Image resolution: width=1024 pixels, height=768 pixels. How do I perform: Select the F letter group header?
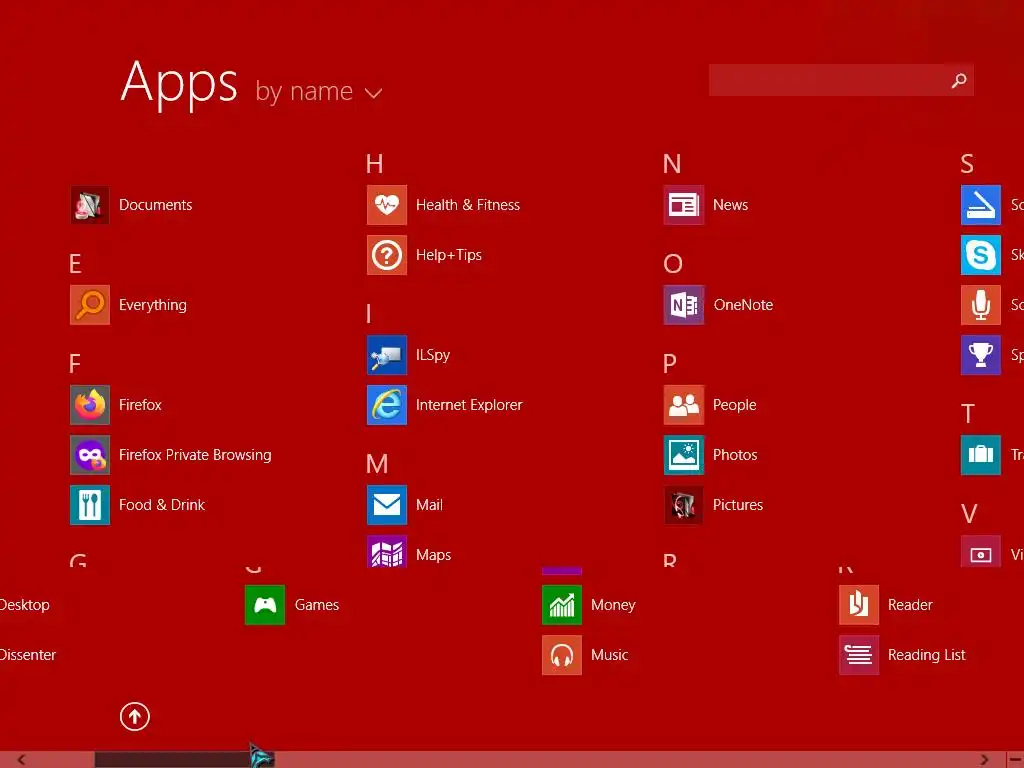pyautogui.click(x=75, y=364)
